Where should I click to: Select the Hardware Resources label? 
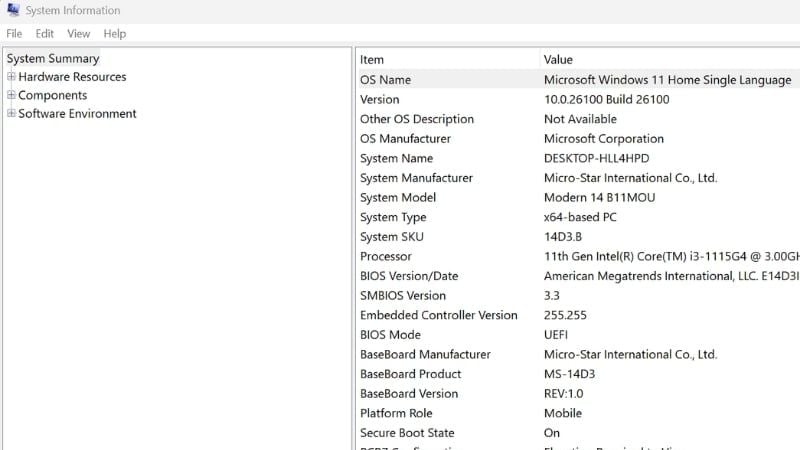tap(72, 77)
